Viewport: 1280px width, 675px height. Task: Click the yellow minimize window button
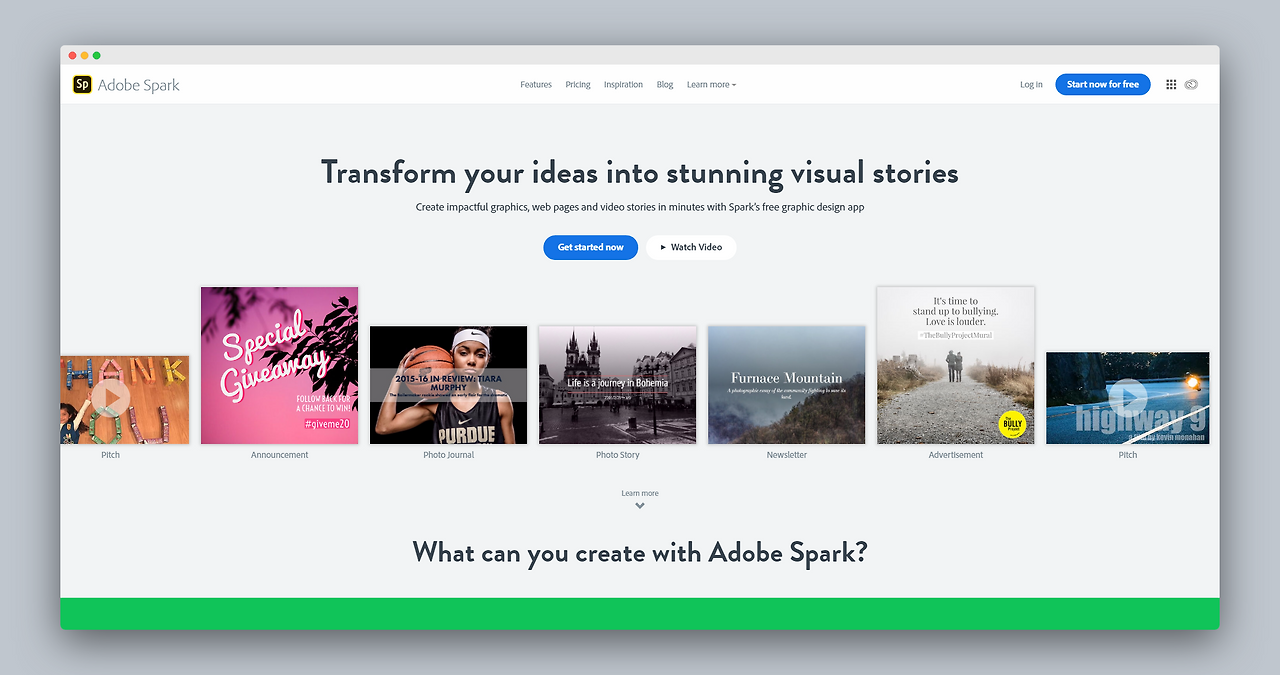85,55
